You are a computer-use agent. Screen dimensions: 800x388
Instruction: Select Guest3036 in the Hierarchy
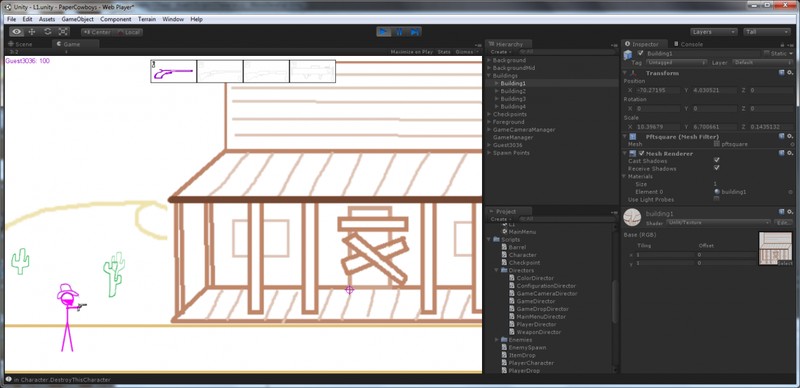click(x=508, y=145)
